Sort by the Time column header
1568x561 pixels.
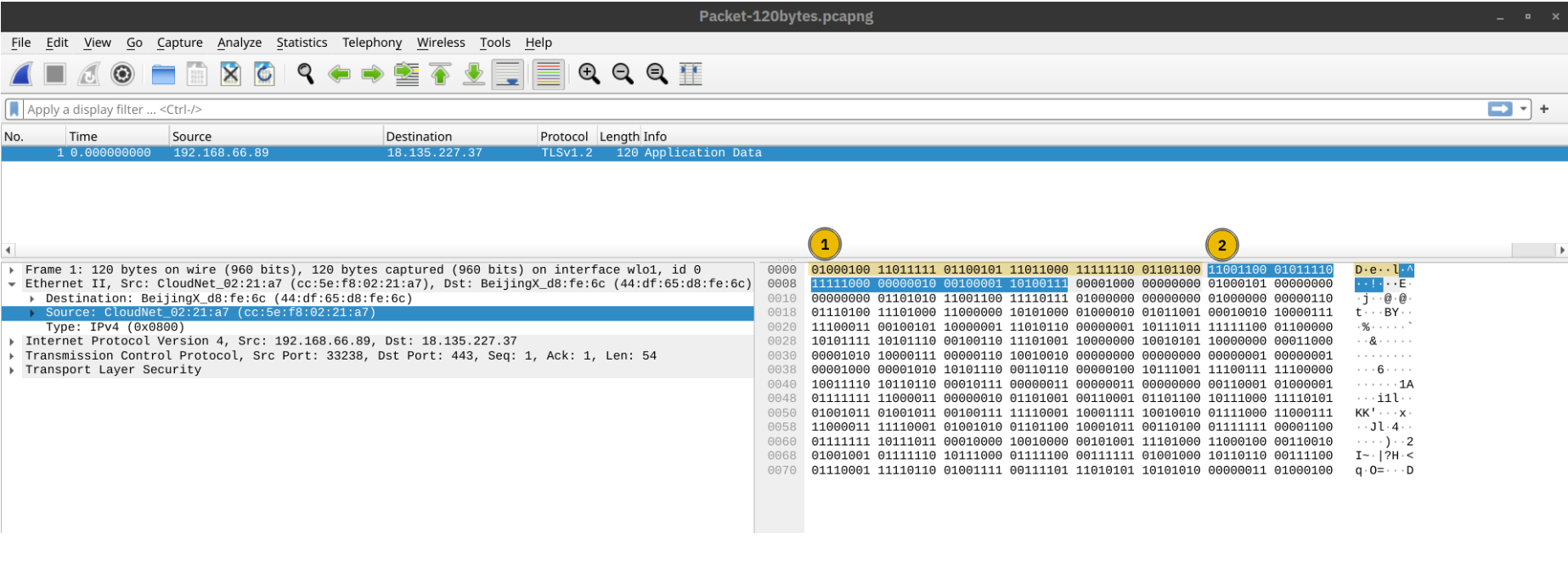tap(118, 137)
